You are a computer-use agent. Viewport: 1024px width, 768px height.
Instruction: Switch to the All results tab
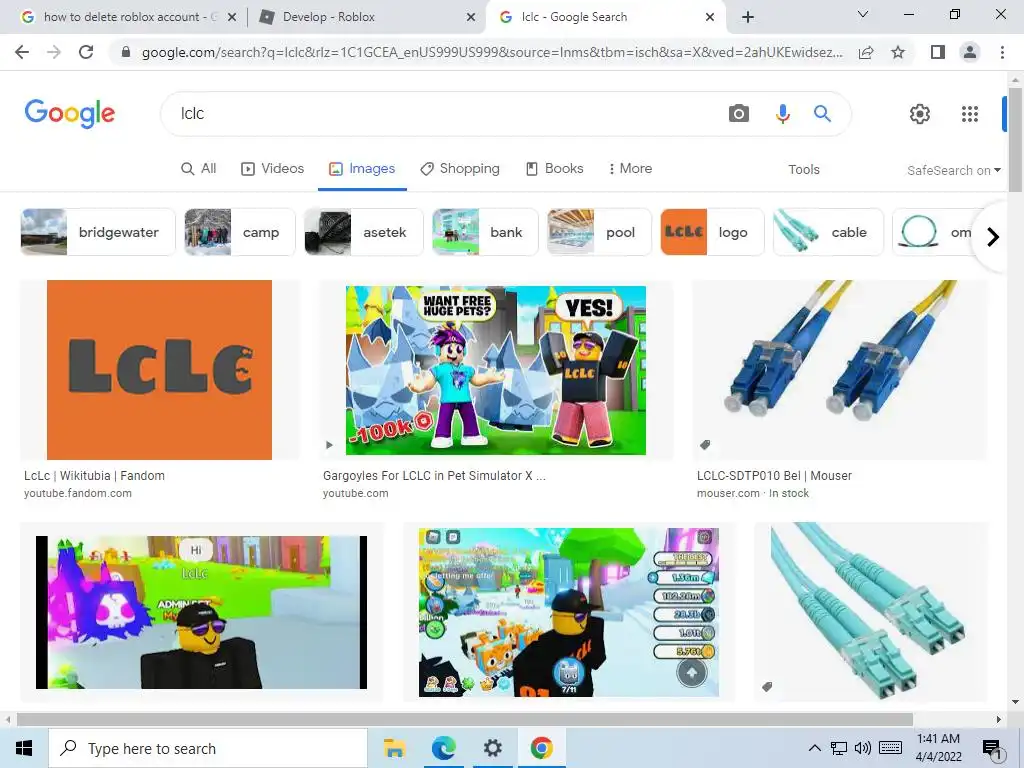pyautogui.click(x=199, y=168)
